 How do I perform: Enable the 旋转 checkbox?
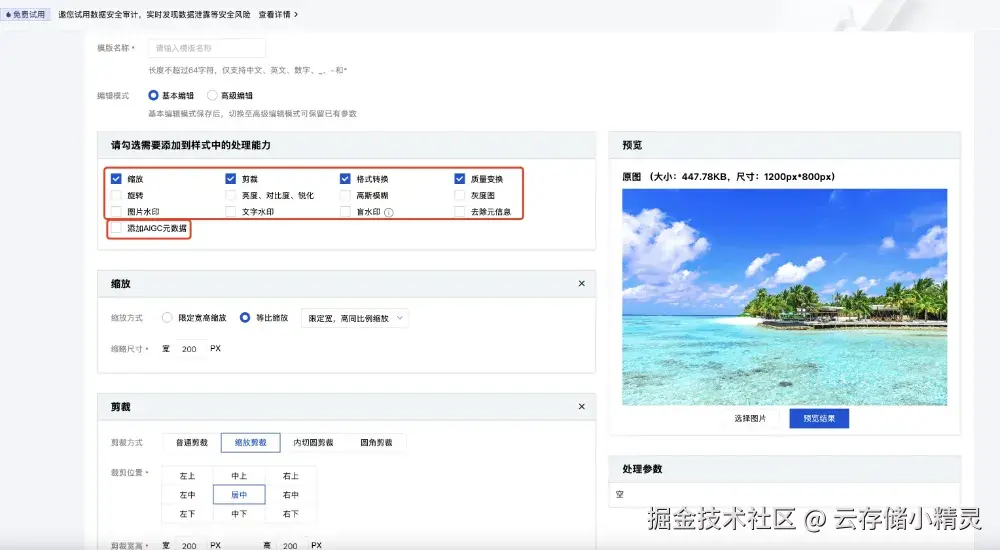(116, 195)
